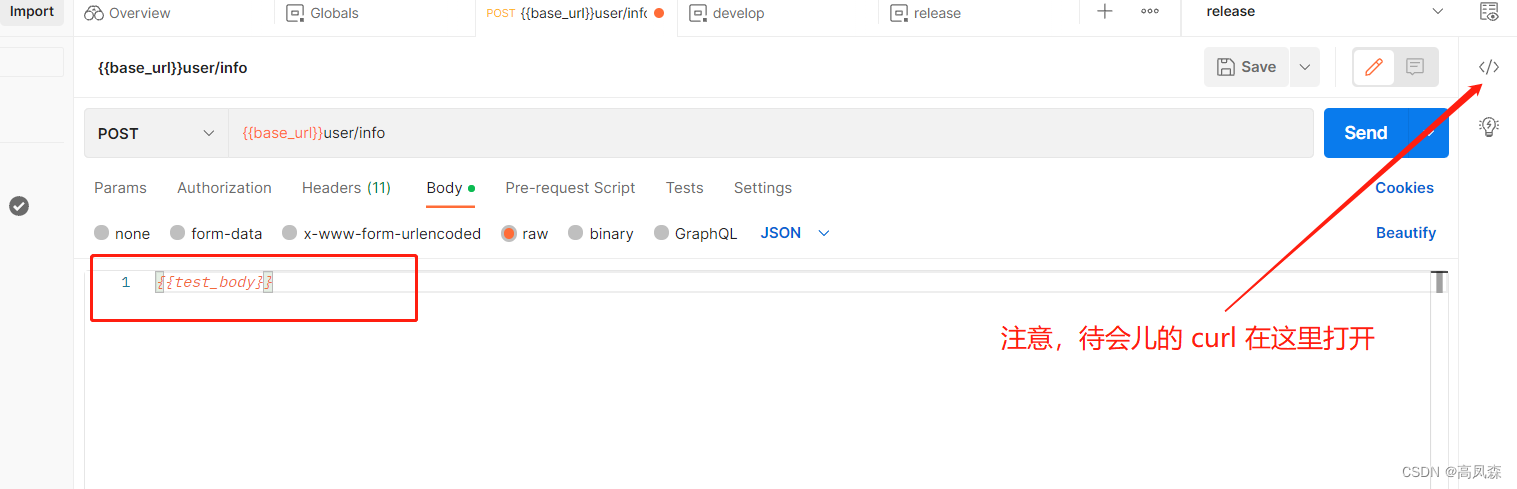Expand the Send button dropdown arrow

point(1429,133)
